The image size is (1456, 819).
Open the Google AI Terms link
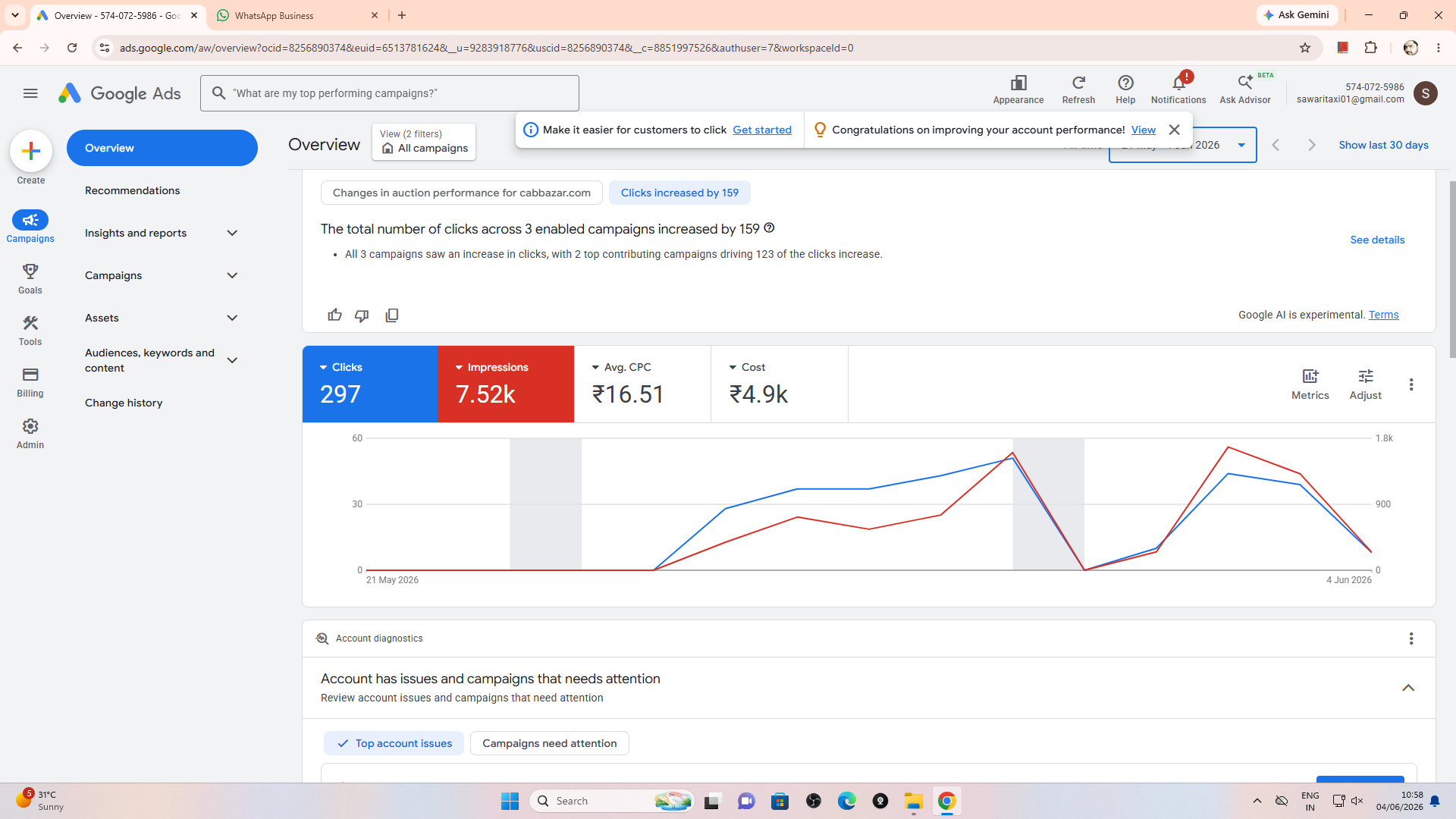1383,315
